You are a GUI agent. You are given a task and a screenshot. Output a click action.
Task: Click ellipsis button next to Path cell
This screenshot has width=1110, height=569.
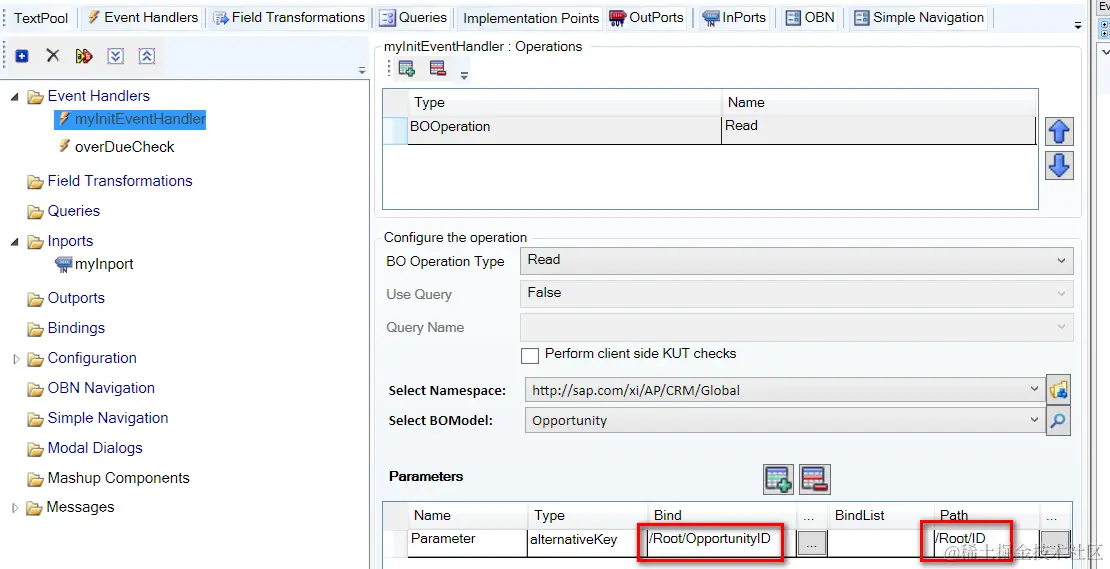[1055, 543]
